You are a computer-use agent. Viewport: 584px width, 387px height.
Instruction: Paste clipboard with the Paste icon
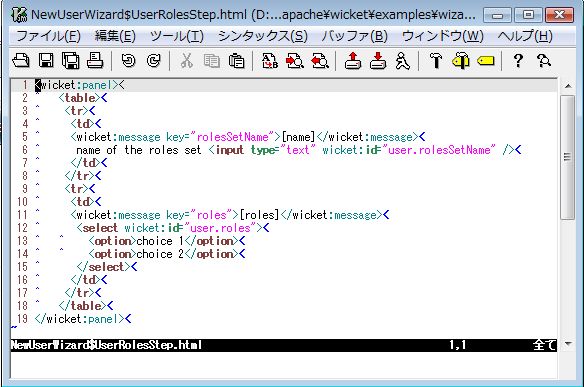[x=236, y=61]
